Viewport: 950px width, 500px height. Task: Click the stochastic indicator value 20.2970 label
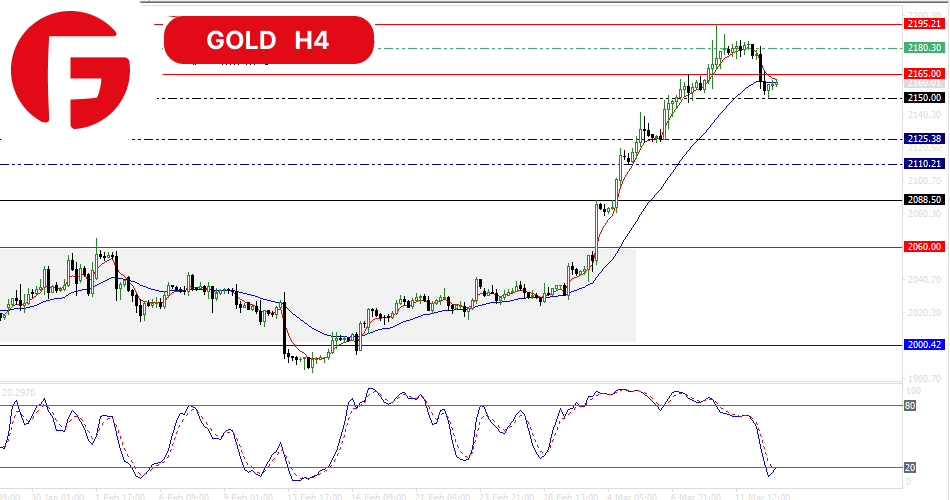coord(22,392)
